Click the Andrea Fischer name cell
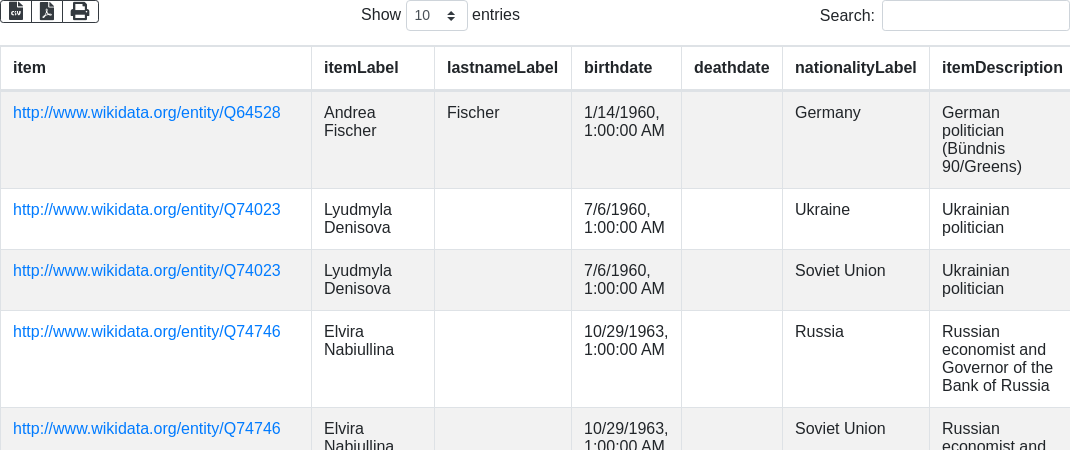The image size is (1070, 450). [350, 121]
